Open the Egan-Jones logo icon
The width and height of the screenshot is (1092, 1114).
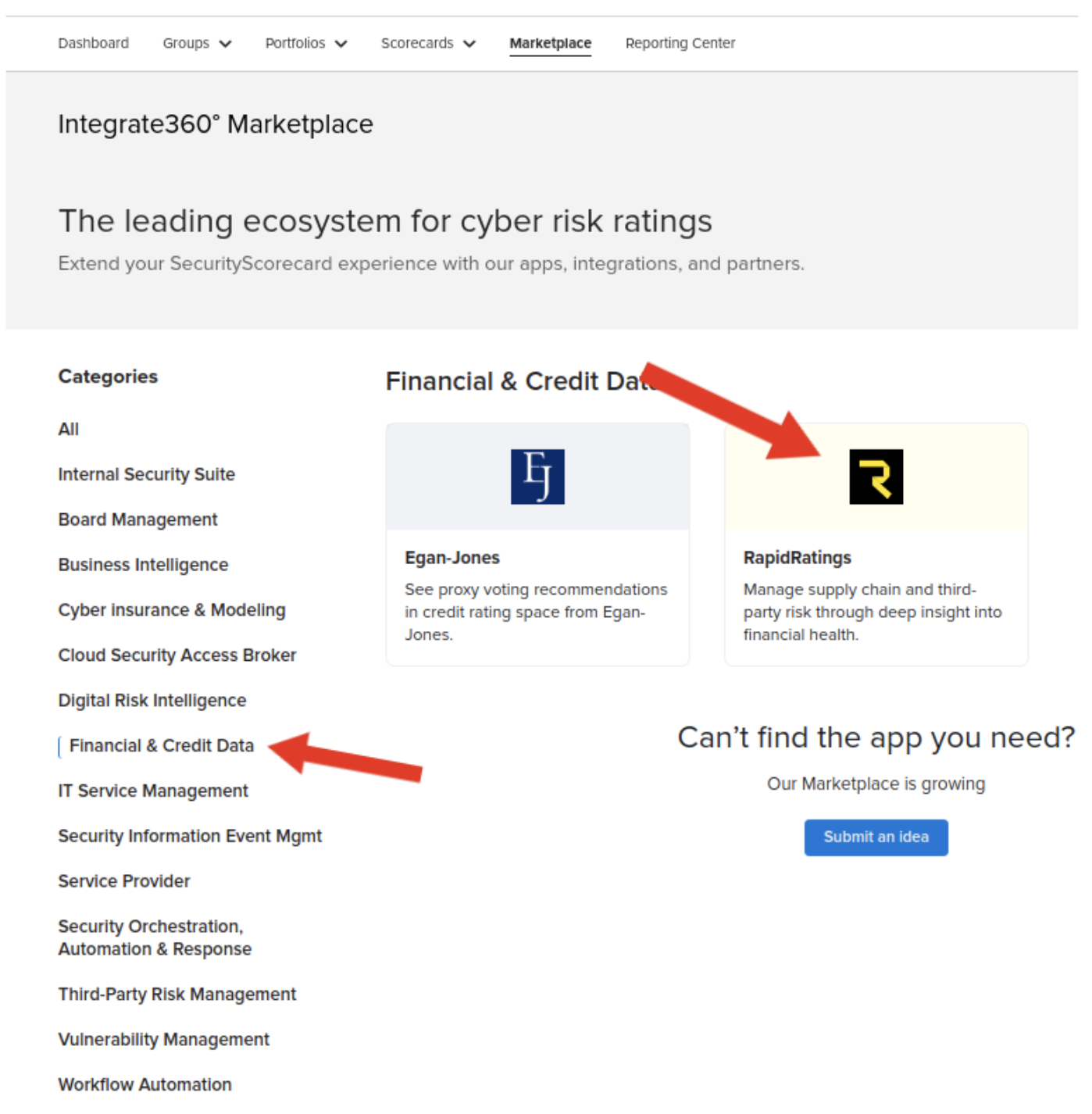537,477
